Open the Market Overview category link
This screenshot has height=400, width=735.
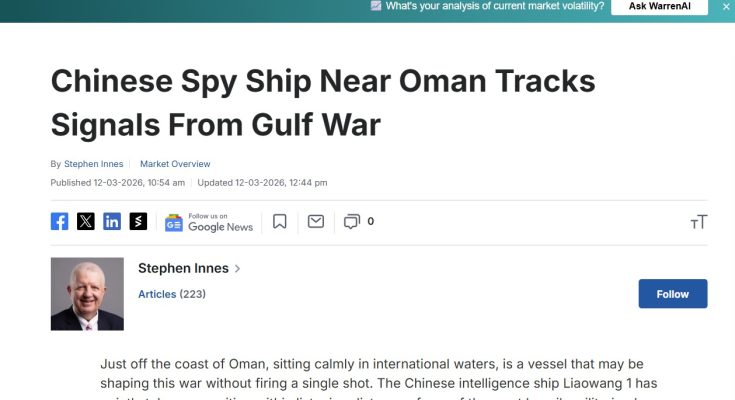pyautogui.click(x=175, y=164)
